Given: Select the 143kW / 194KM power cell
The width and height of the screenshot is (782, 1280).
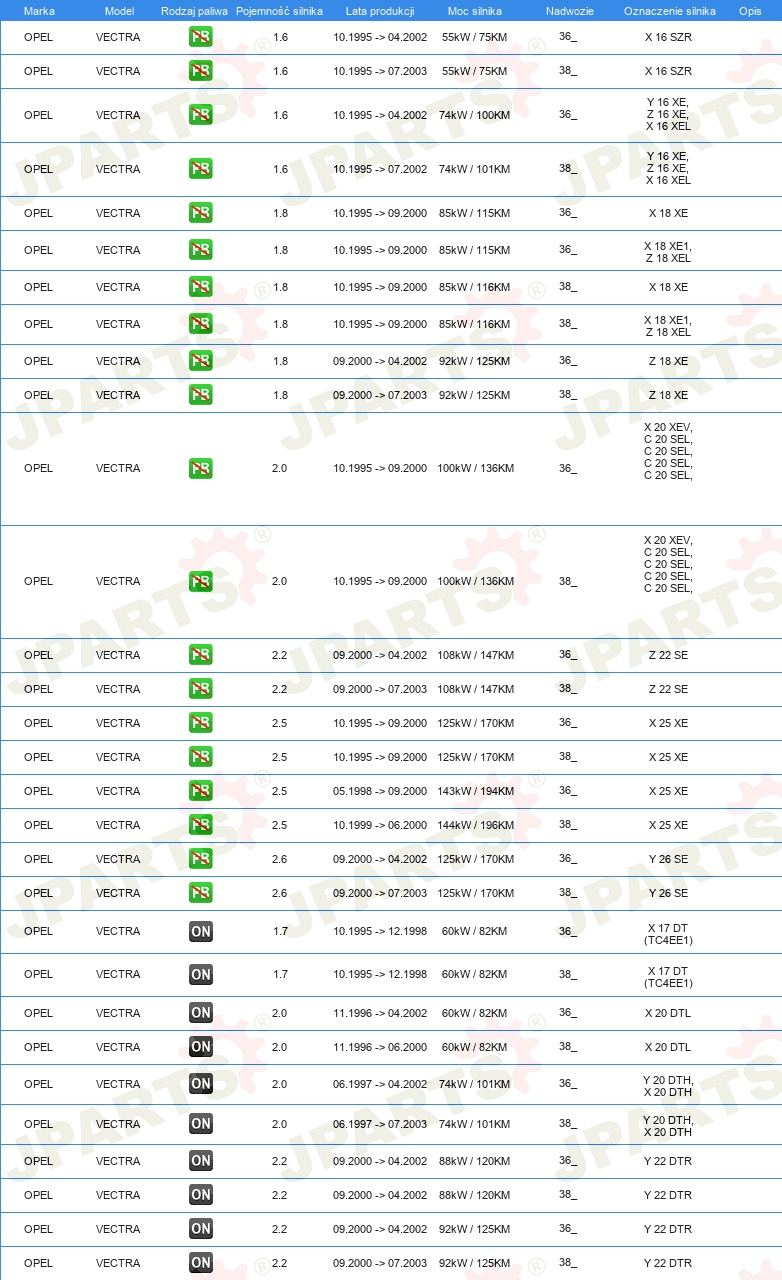Looking at the screenshot, I should point(476,791).
